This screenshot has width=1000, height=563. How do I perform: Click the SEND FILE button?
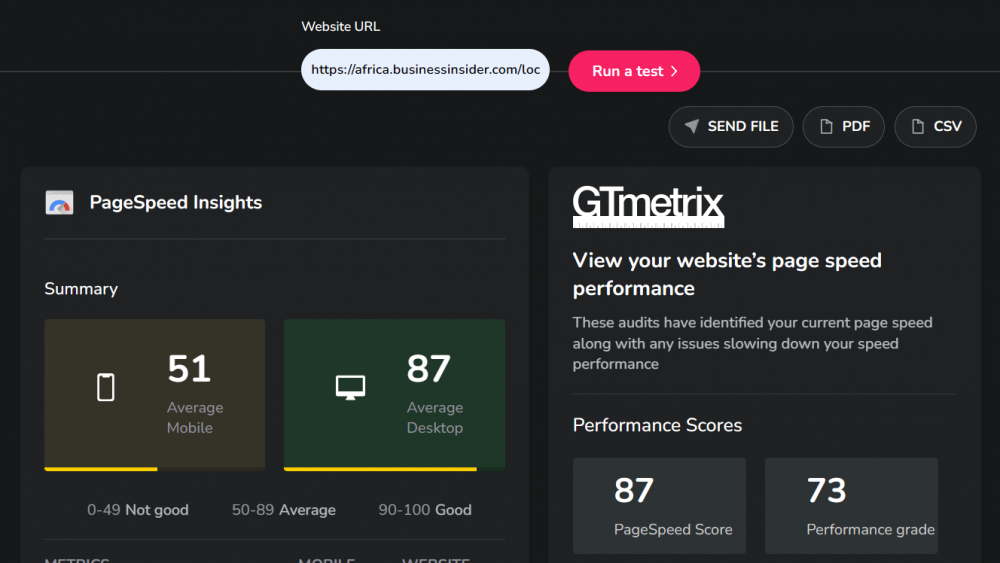pyautogui.click(x=731, y=127)
